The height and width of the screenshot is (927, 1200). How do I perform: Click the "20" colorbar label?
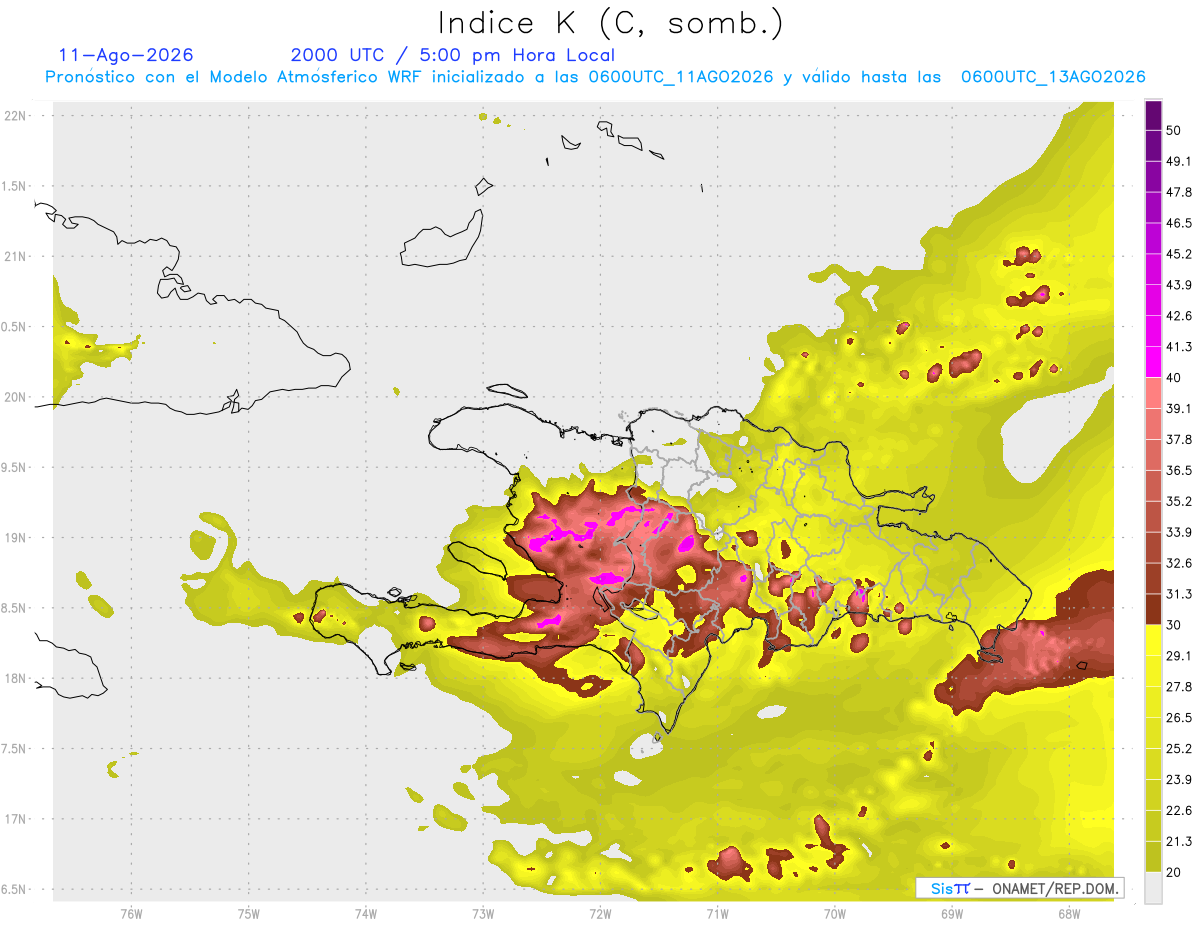pos(1174,872)
